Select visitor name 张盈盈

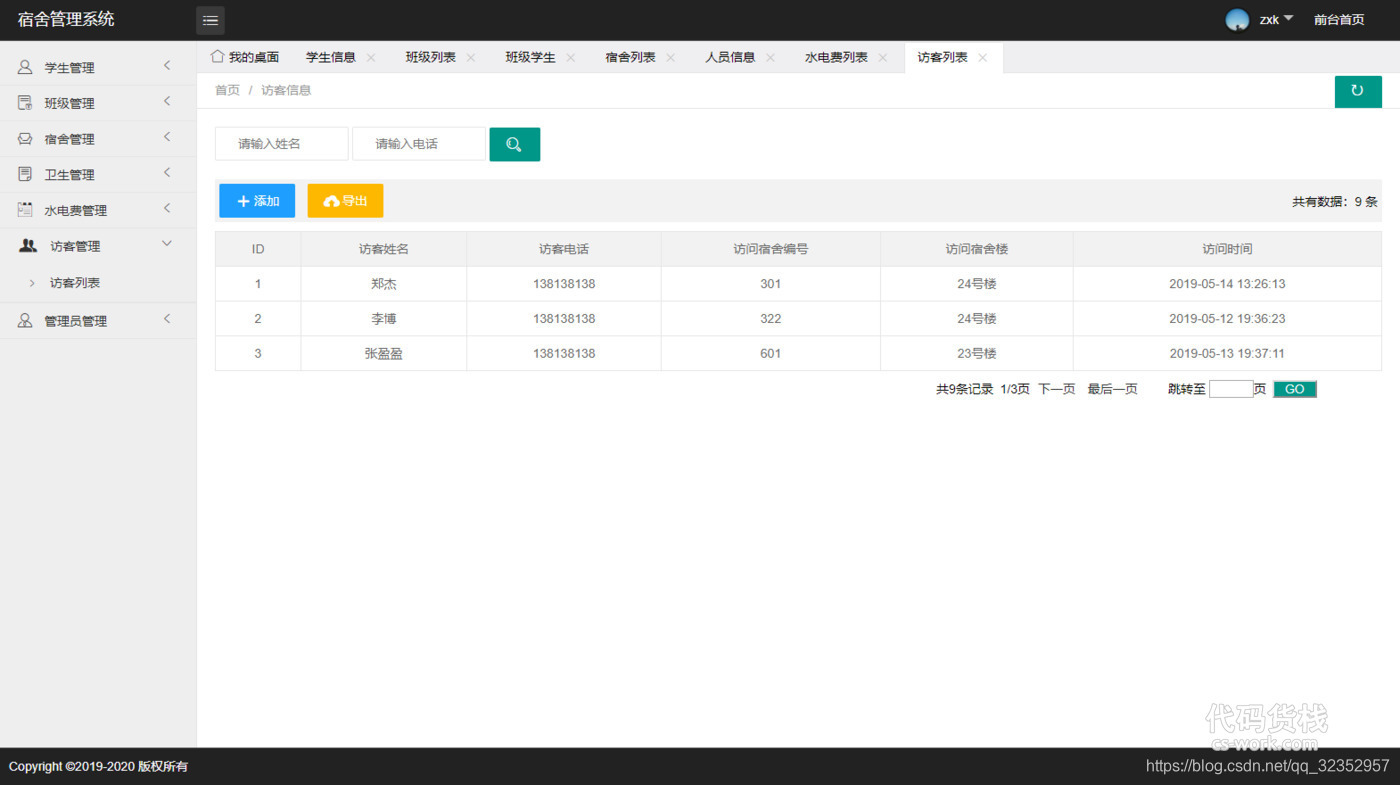pos(384,354)
